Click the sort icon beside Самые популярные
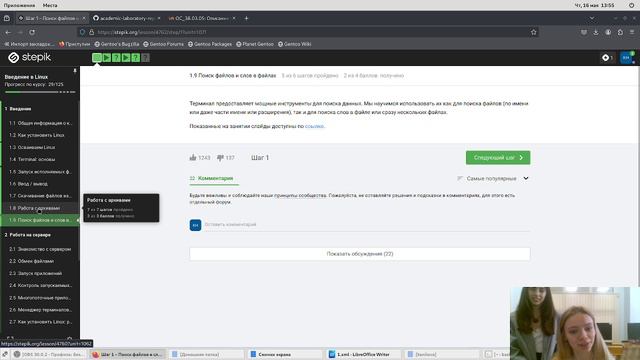This screenshot has height=360, width=640. (460, 178)
